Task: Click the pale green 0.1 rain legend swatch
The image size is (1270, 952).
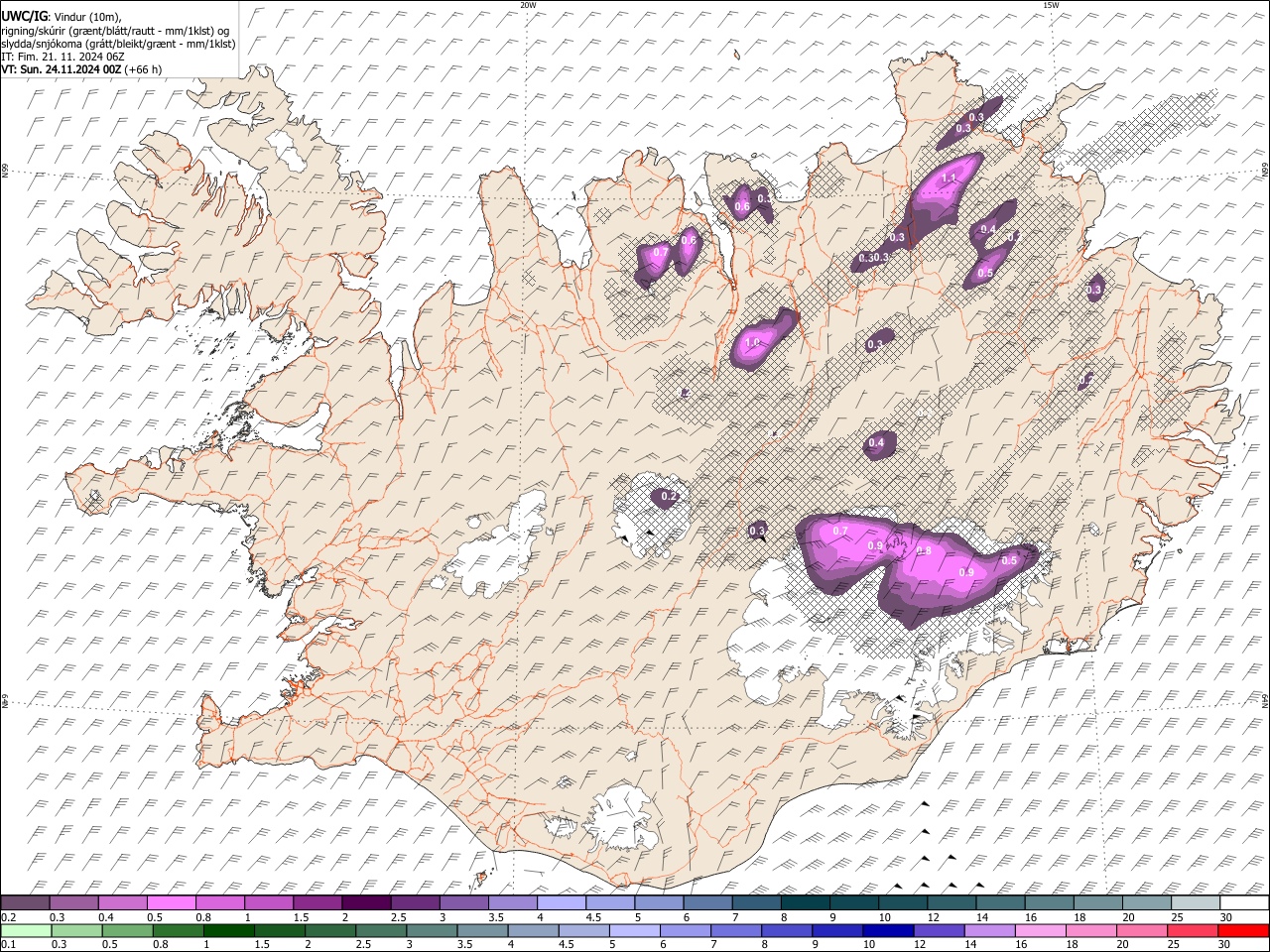Action: [x=26, y=930]
